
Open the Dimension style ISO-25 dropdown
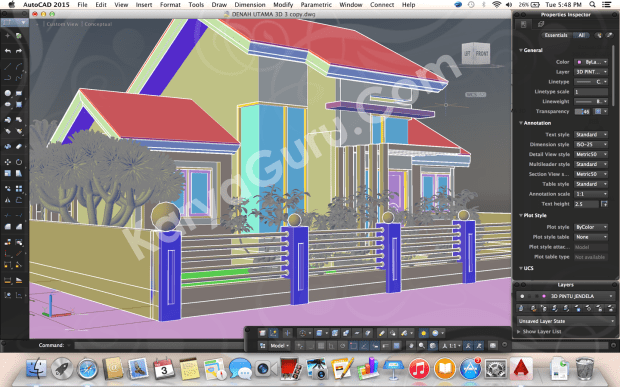pyautogui.click(x=591, y=145)
